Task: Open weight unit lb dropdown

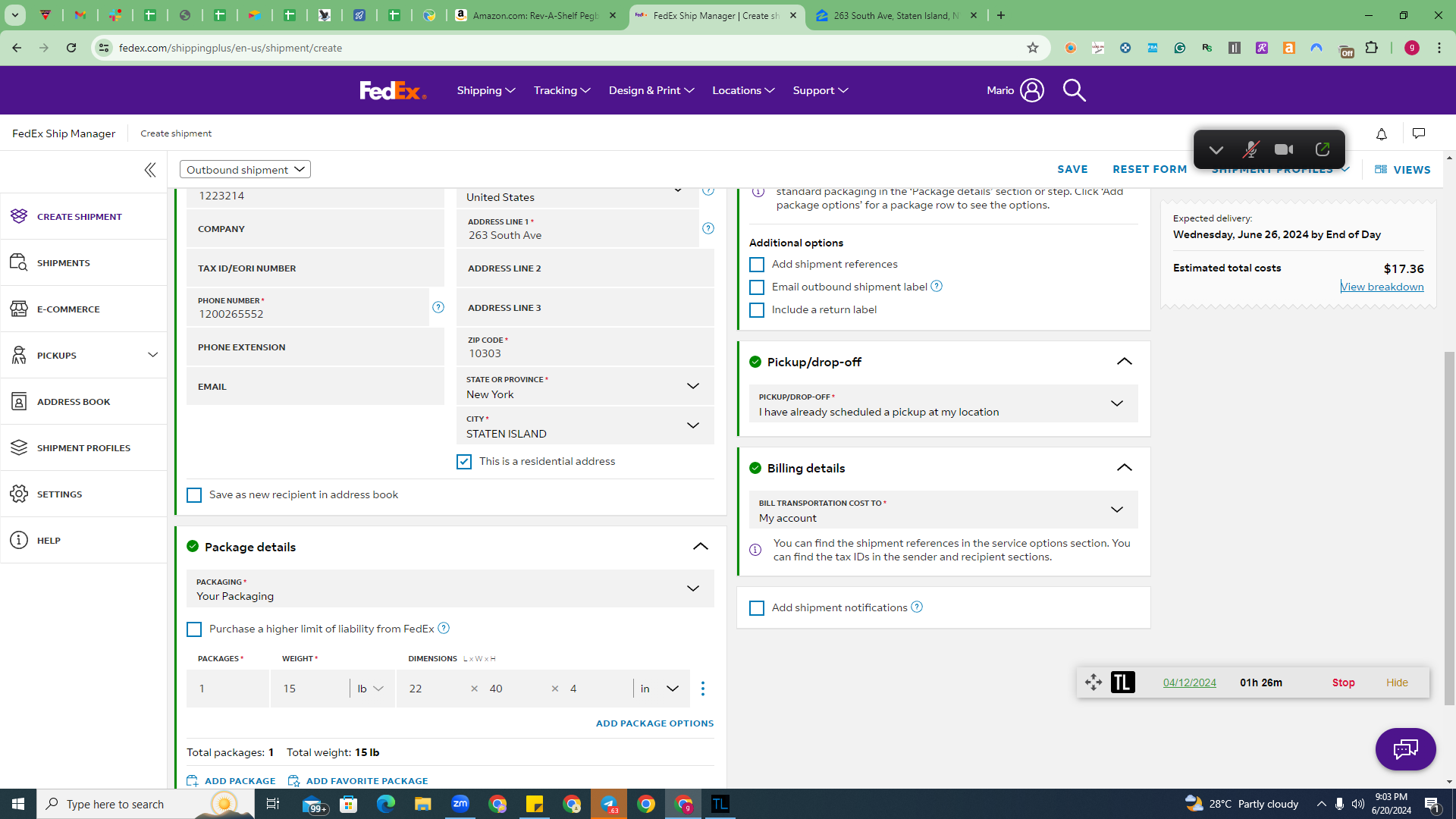Action: (370, 689)
